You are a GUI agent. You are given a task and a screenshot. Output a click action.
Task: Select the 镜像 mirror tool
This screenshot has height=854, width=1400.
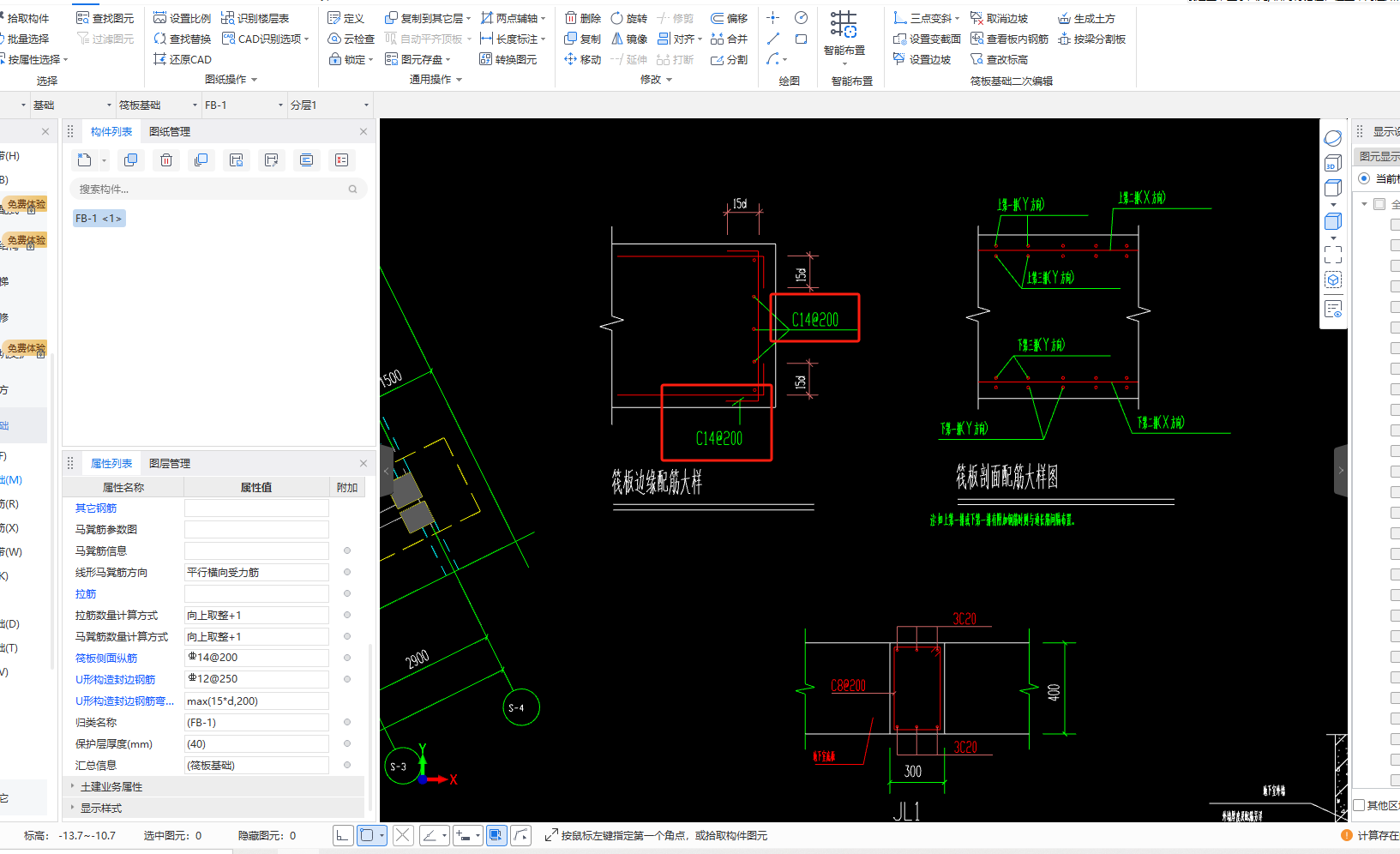point(628,39)
